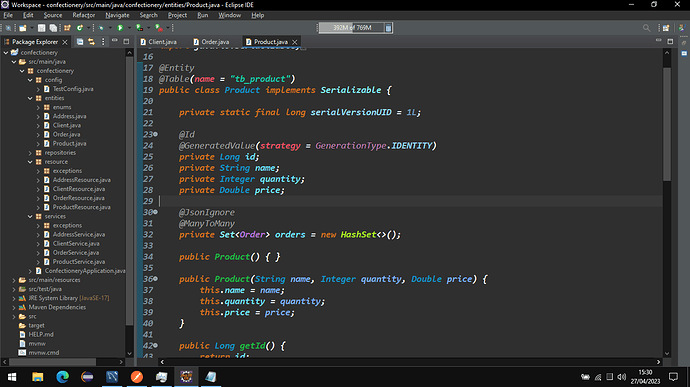Toggle Link with Editor in Package Explorer
690x387 pixels.
tap(91, 41)
